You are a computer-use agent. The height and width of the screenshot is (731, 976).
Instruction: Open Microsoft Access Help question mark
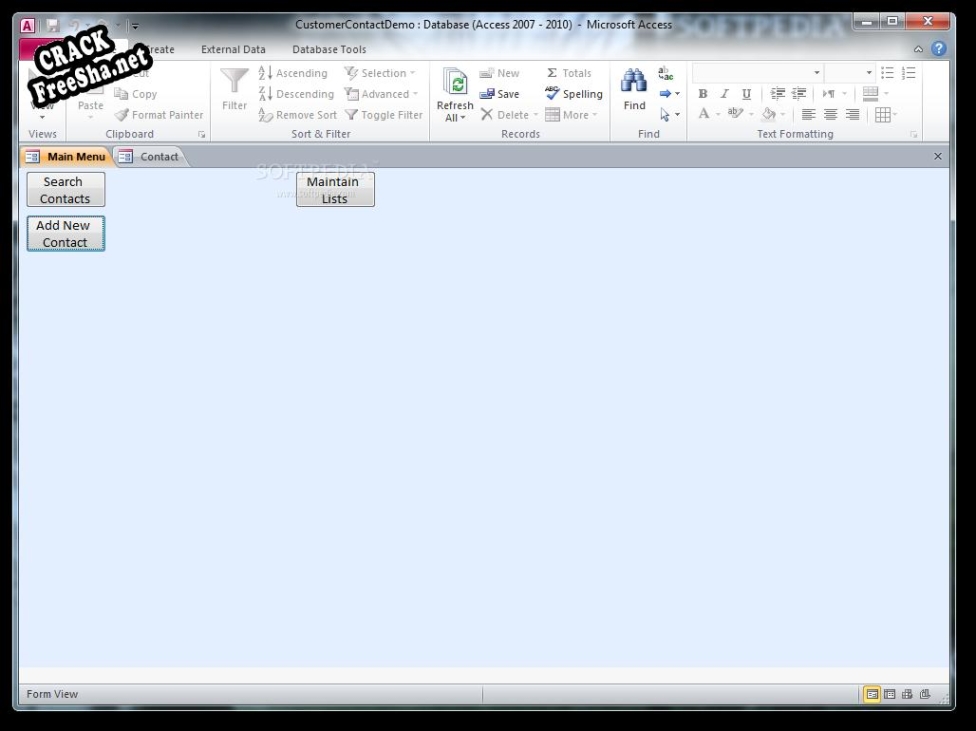[x=938, y=49]
